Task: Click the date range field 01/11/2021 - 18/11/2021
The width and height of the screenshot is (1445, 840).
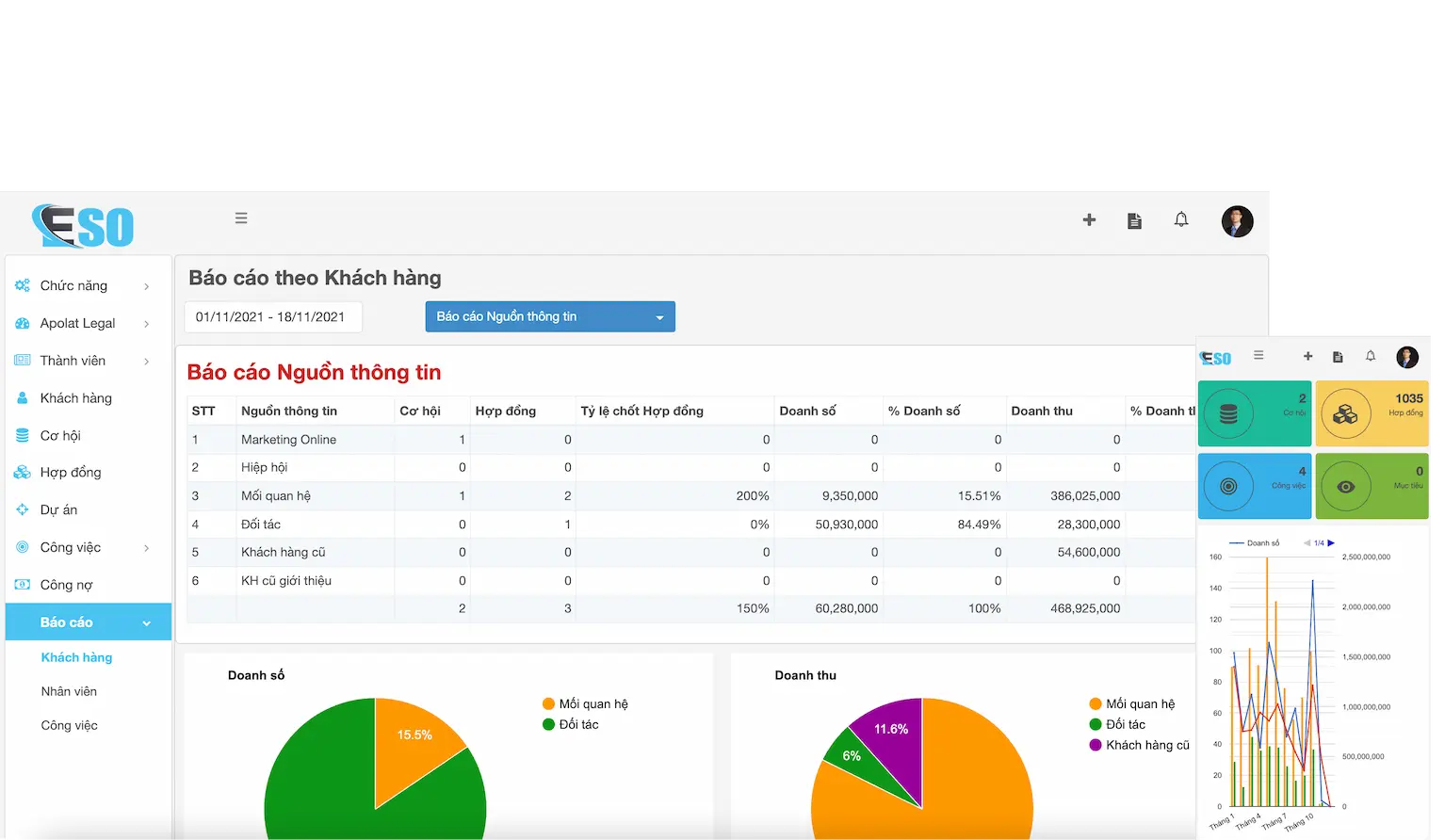Action: (272, 316)
